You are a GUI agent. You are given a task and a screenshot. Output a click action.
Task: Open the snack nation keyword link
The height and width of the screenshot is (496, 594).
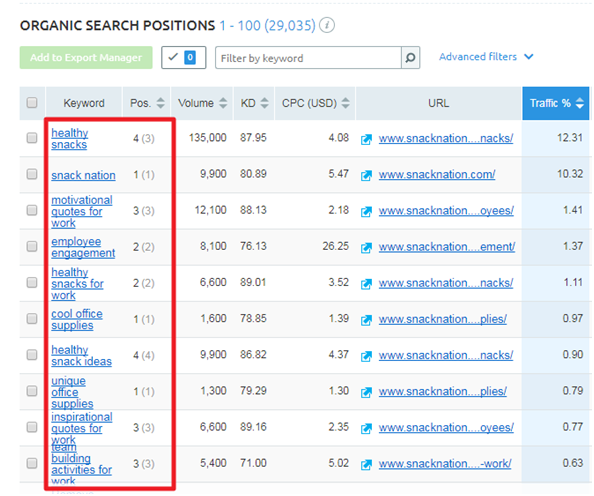coord(83,175)
